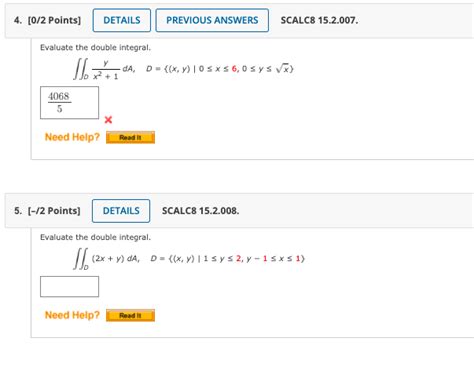Open DETAILS for question 5
The height and width of the screenshot is (367, 474).
[x=121, y=211]
